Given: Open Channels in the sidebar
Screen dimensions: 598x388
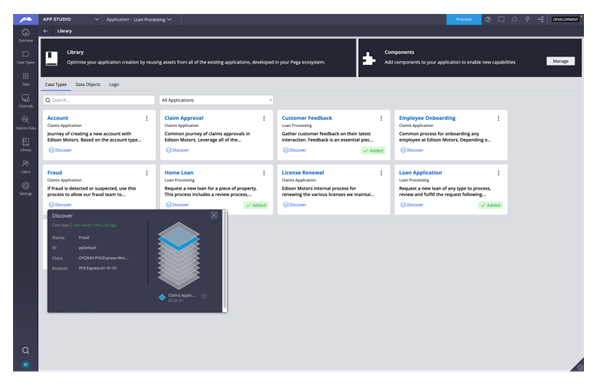Looking at the screenshot, I should point(26,101).
